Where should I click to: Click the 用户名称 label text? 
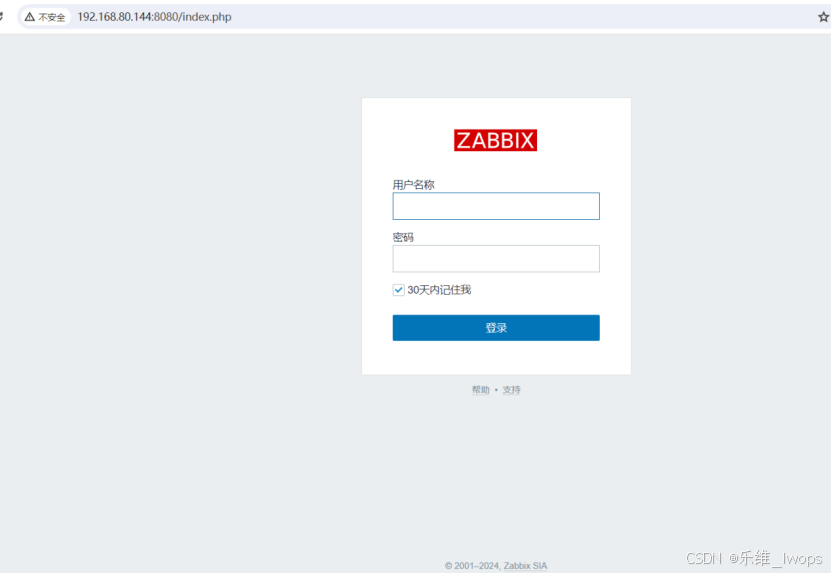[x=413, y=185]
